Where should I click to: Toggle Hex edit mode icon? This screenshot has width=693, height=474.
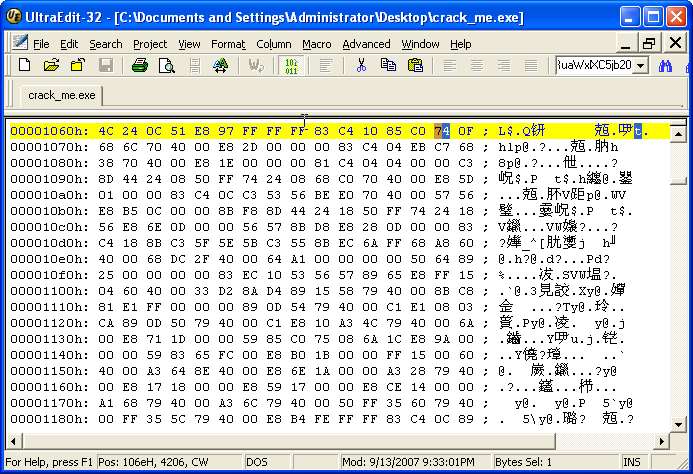(291, 65)
